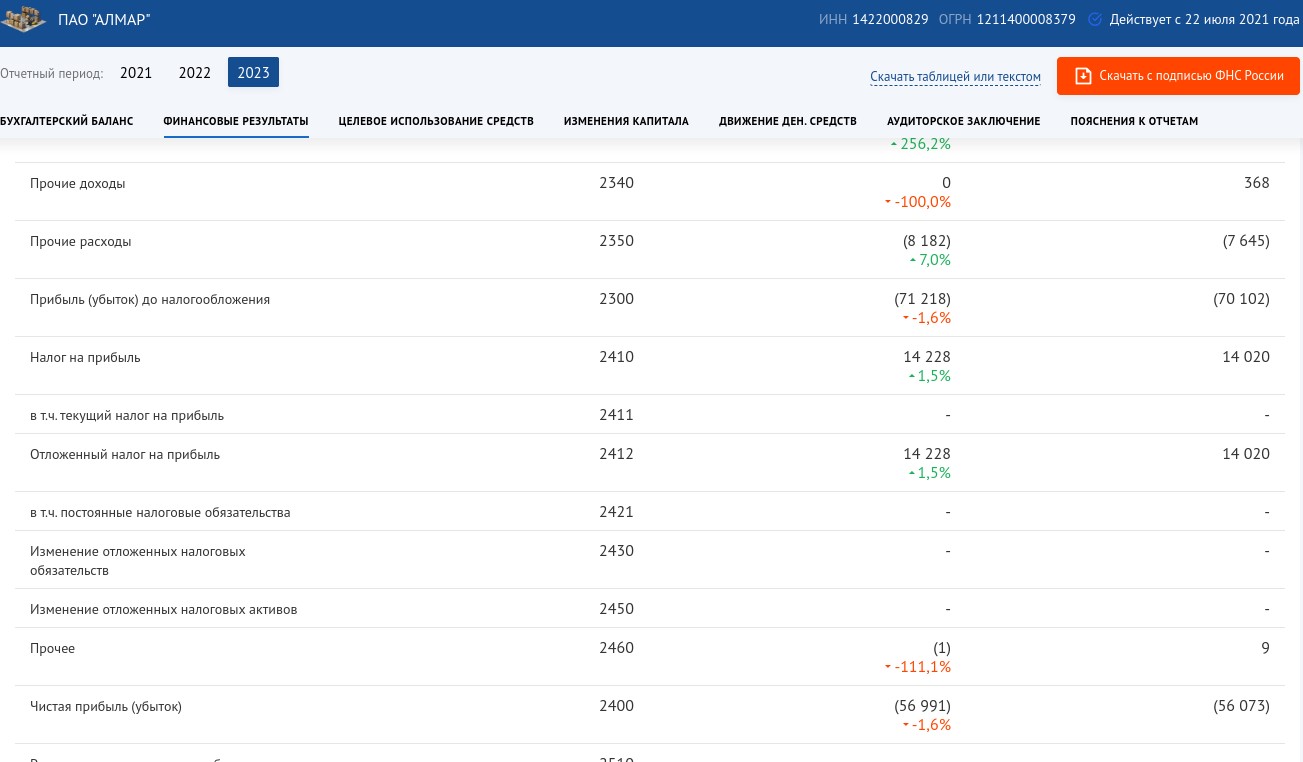The width and height of the screenshot is (1303, 762).
Task: Click the previous-year value (7 645)
Action: 1246,241
